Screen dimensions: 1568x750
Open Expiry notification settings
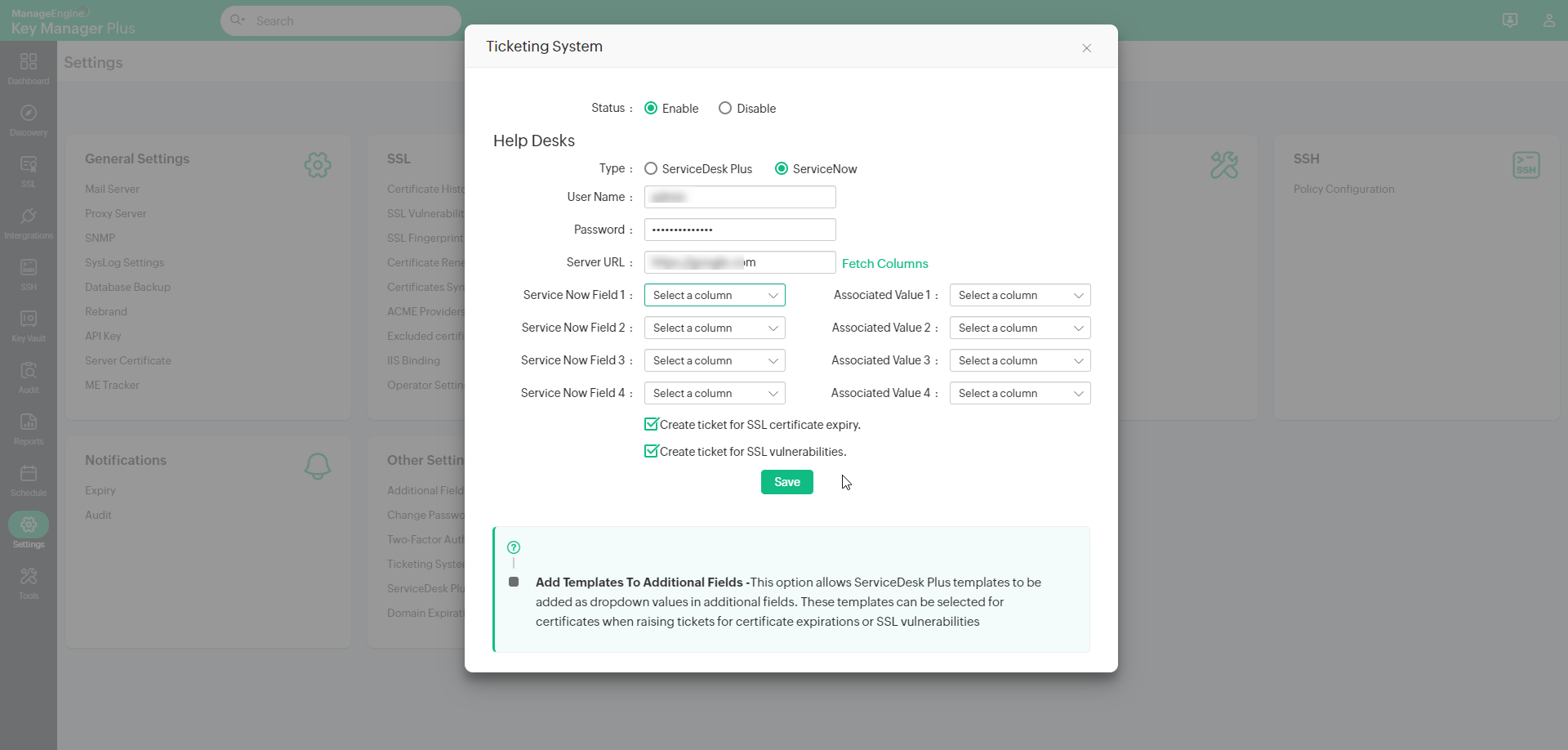click(x=100, y=490)
